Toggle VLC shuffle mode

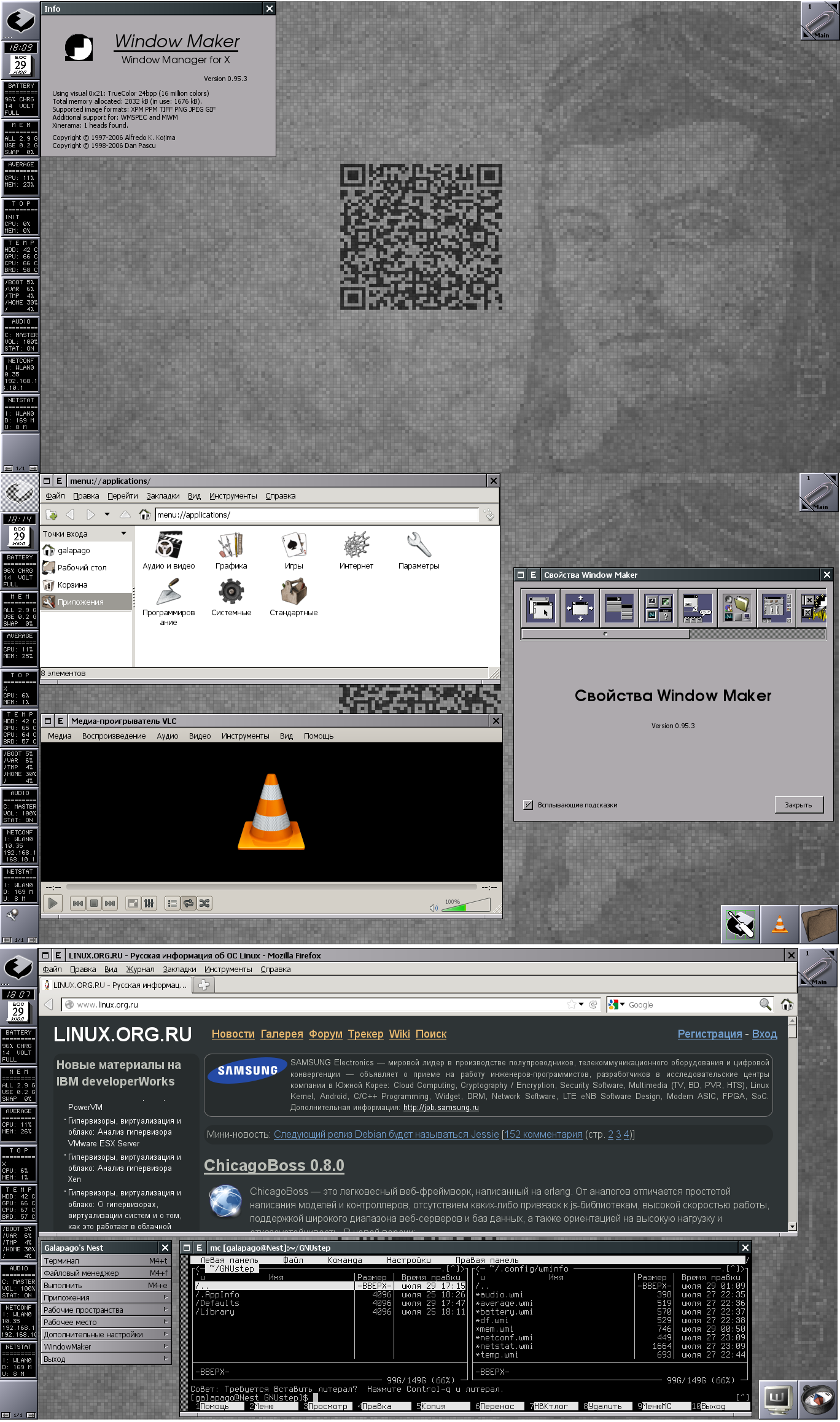[x=204, y=903]
